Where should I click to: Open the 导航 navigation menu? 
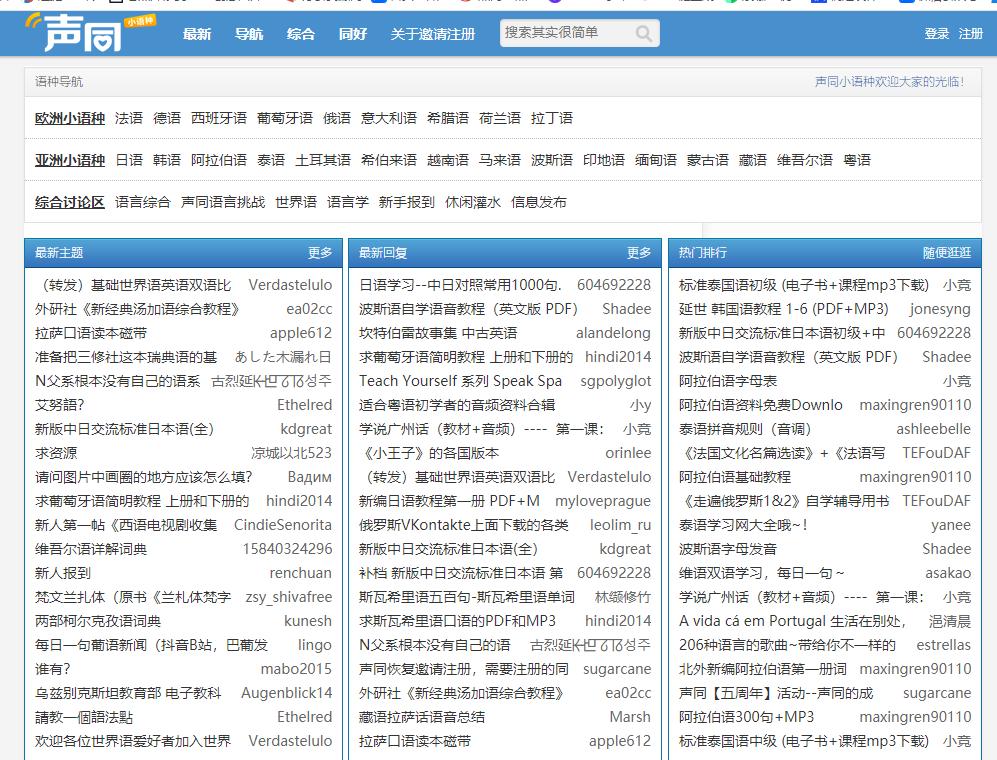coord(248,33)
